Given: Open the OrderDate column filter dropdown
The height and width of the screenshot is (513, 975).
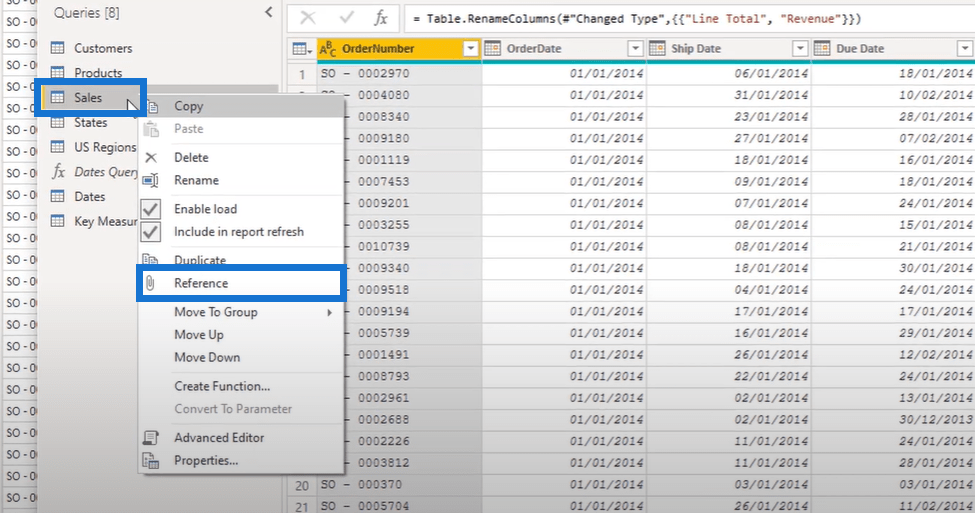Looking at the screenshot, I should pyautogui.click(x=635, y=49).
